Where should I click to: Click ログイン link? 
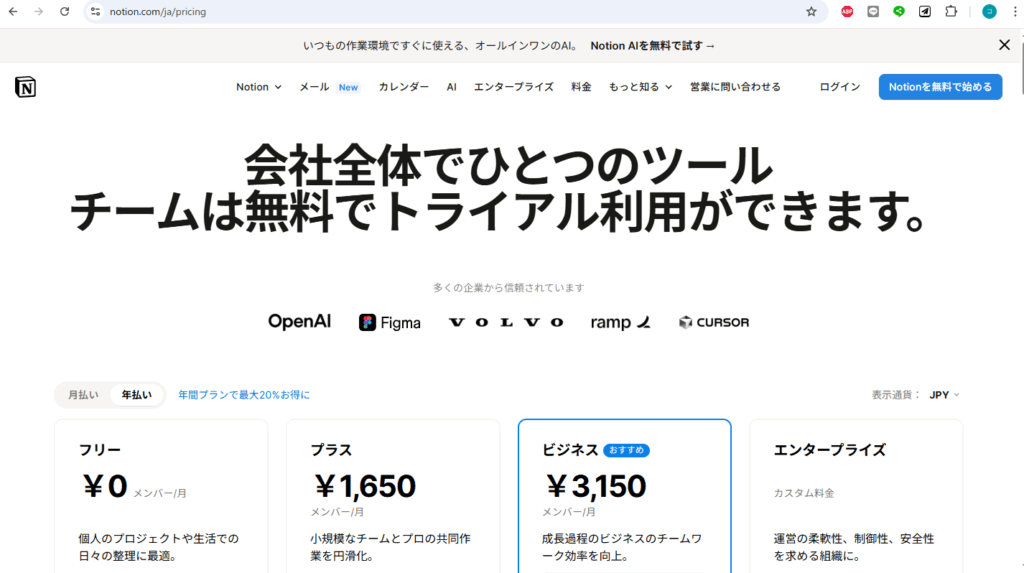tap(840, 87)
